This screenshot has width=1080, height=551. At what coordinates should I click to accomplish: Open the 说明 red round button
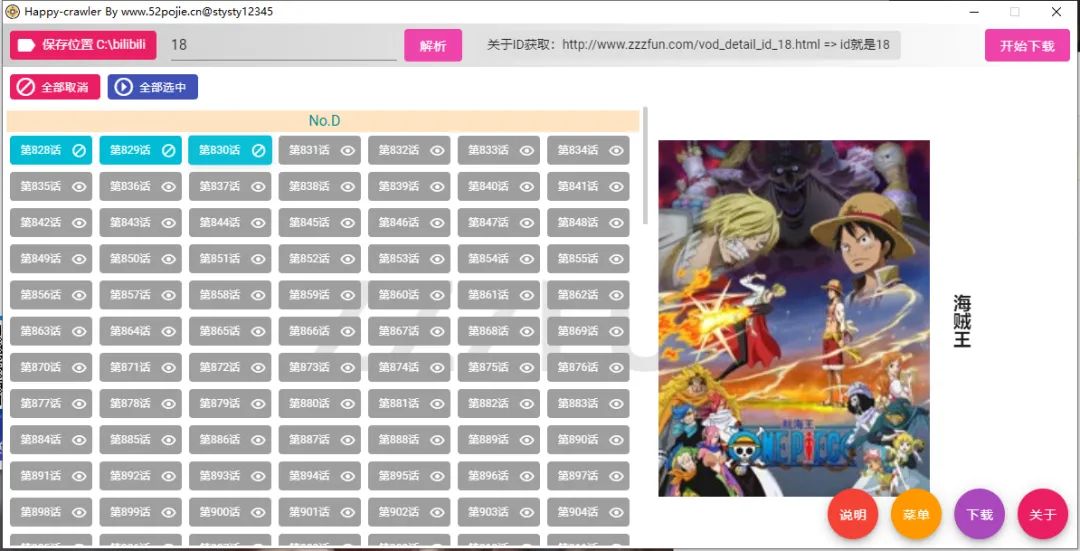point(853,514)
